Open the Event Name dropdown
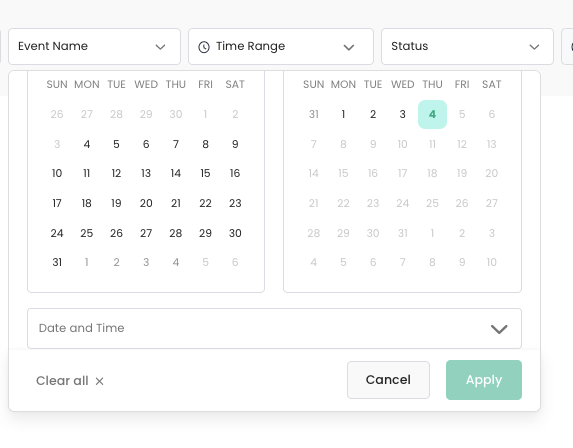 click(x=94, y=46)
